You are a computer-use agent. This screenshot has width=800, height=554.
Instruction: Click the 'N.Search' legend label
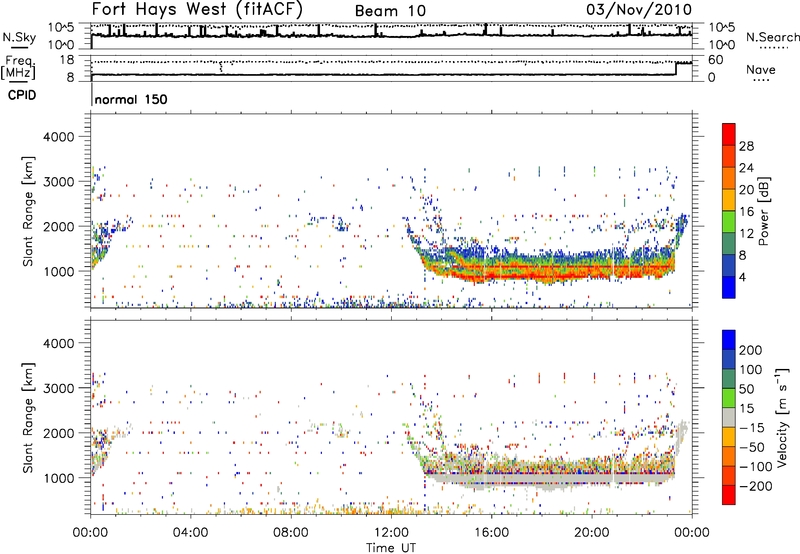772,37
